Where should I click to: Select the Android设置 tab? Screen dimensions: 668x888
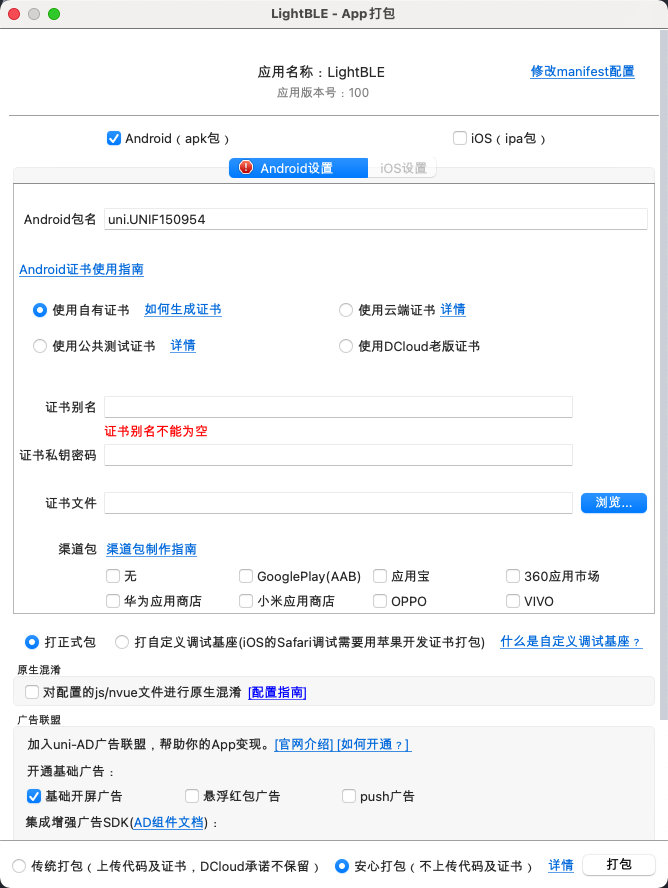point(298,168)
